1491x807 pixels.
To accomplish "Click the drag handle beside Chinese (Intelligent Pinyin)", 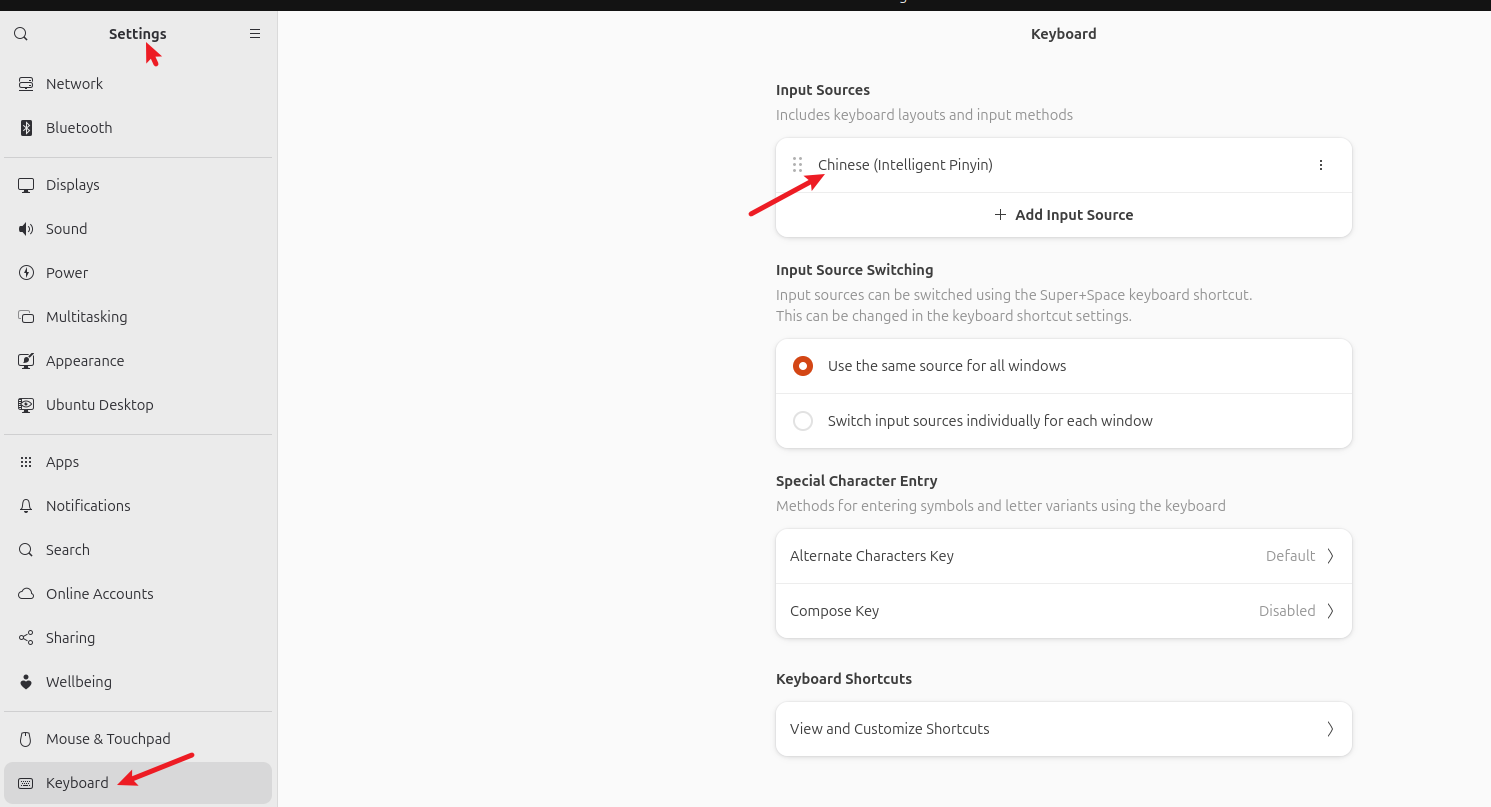I will tap(798, 165).
